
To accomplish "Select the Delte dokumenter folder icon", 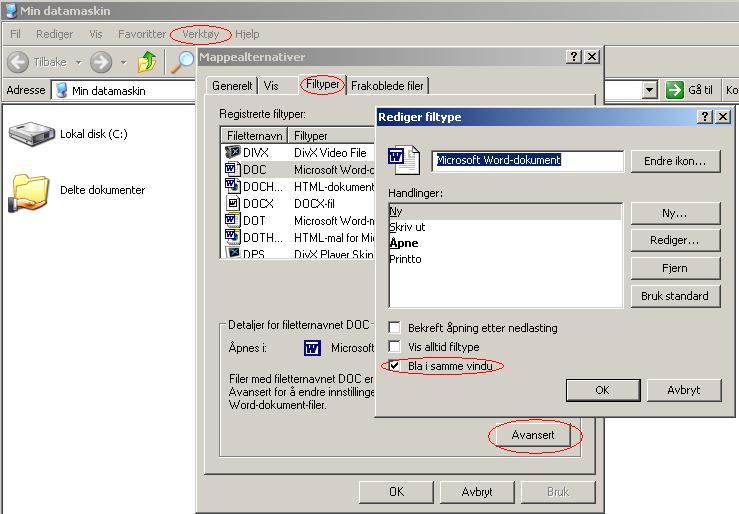I will 29,192.
